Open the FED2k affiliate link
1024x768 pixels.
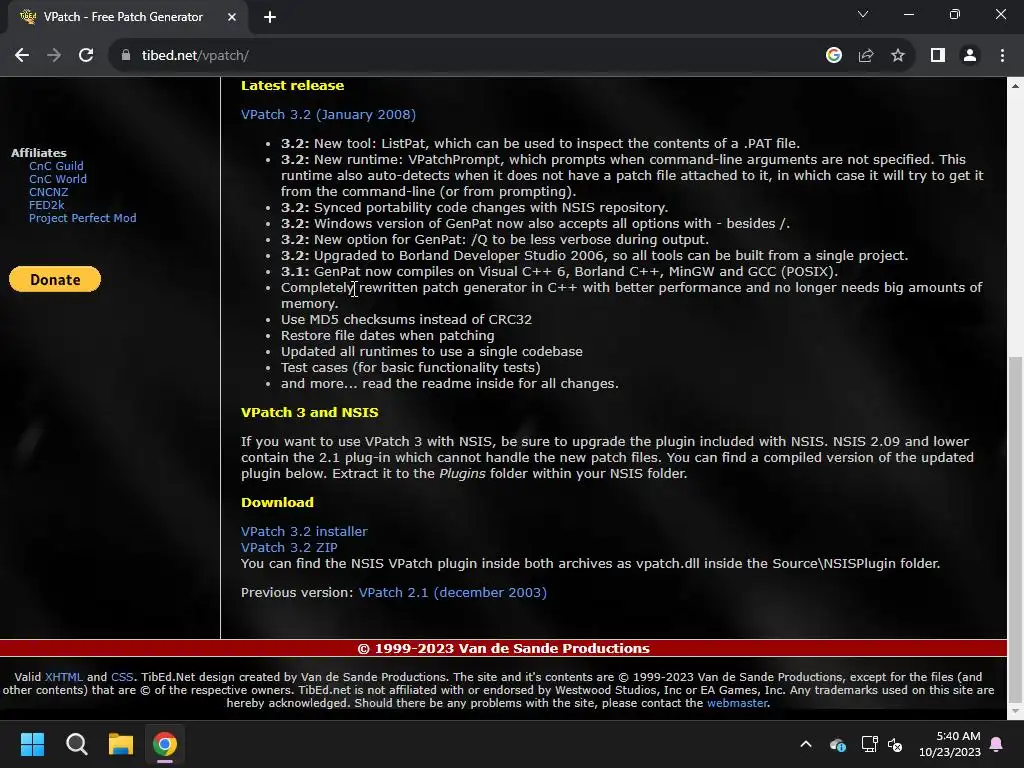point(46,205)
